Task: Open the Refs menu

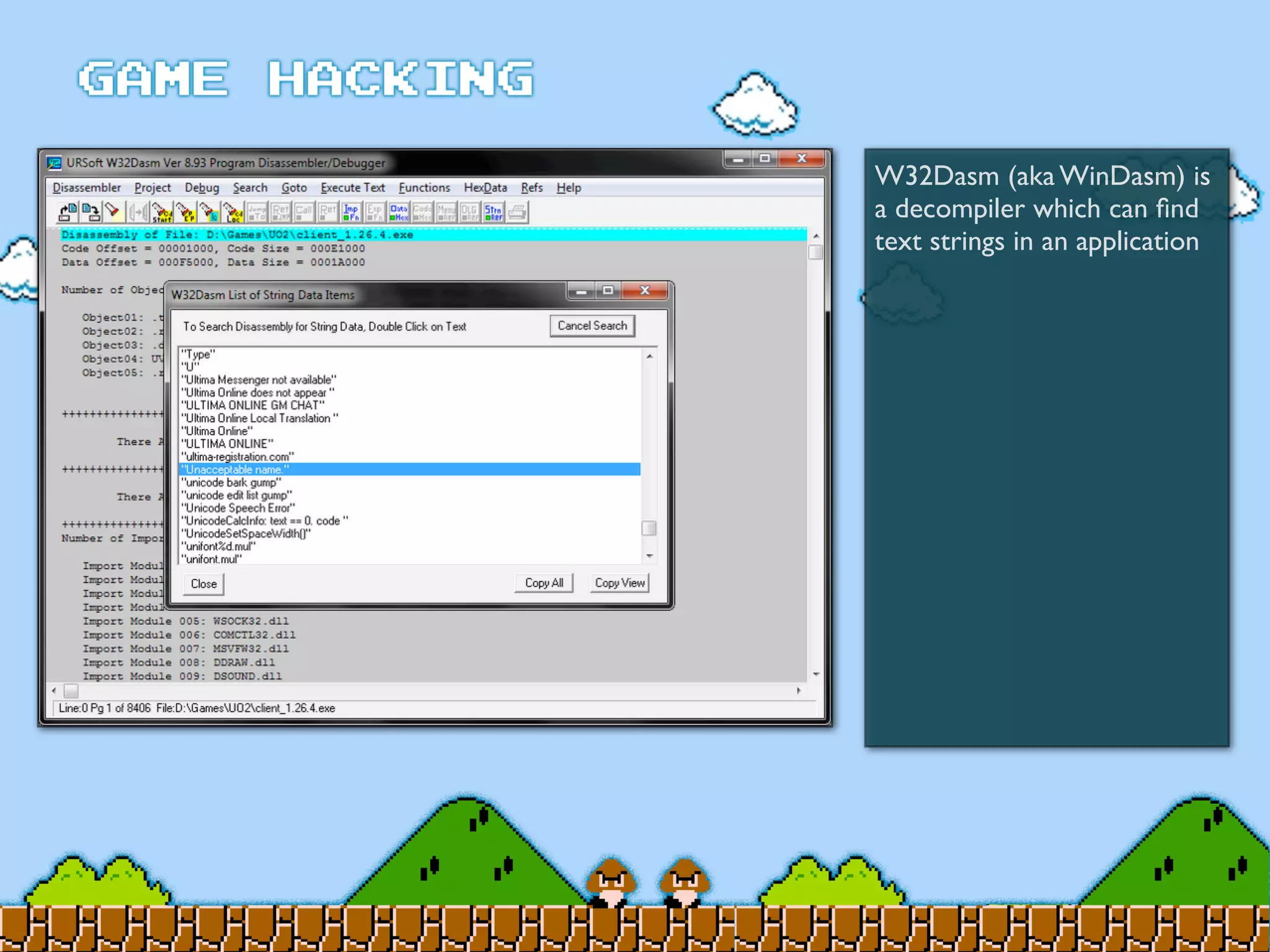Action: click(x=531, y=188)
